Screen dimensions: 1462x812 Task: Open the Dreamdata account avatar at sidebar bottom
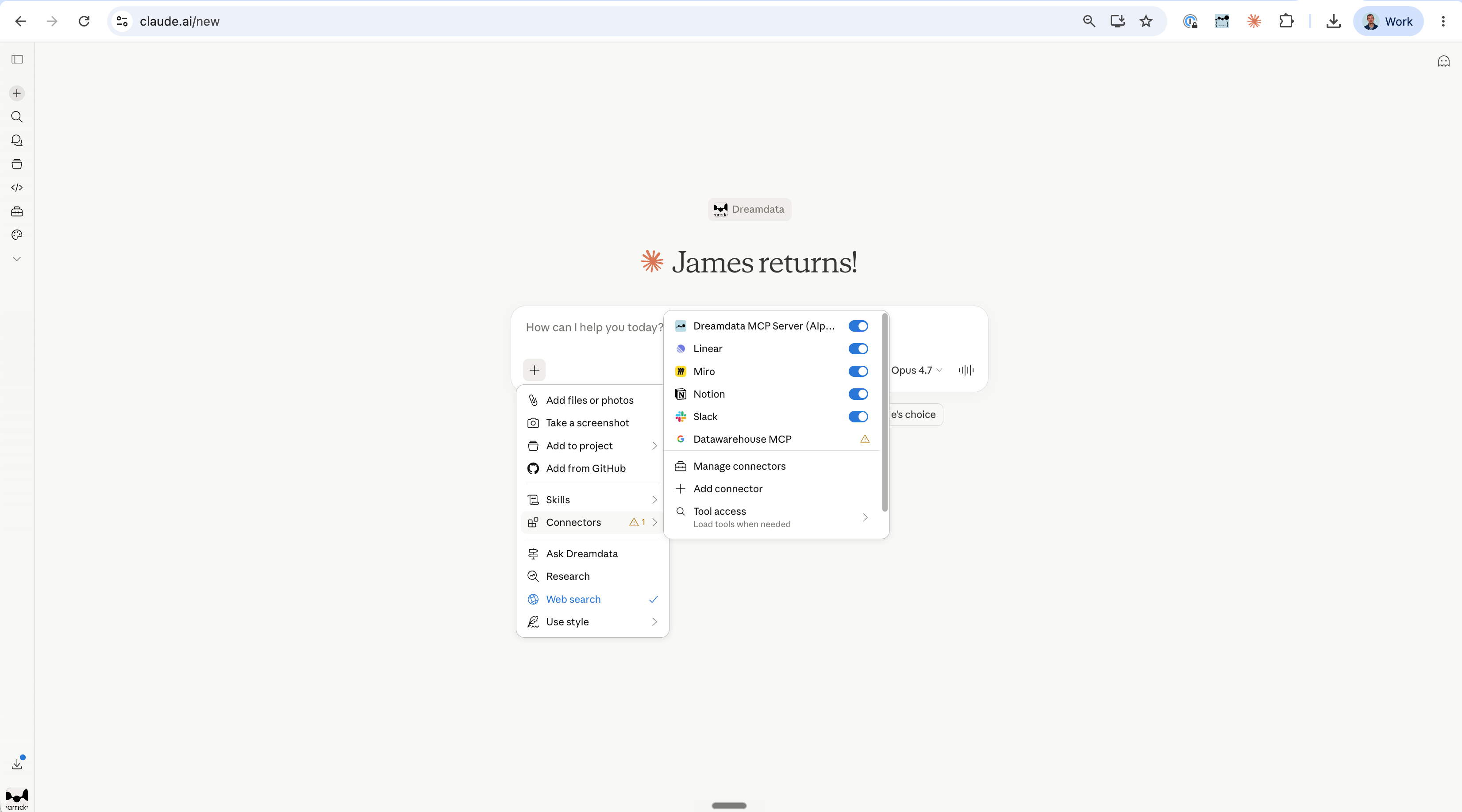17,799
